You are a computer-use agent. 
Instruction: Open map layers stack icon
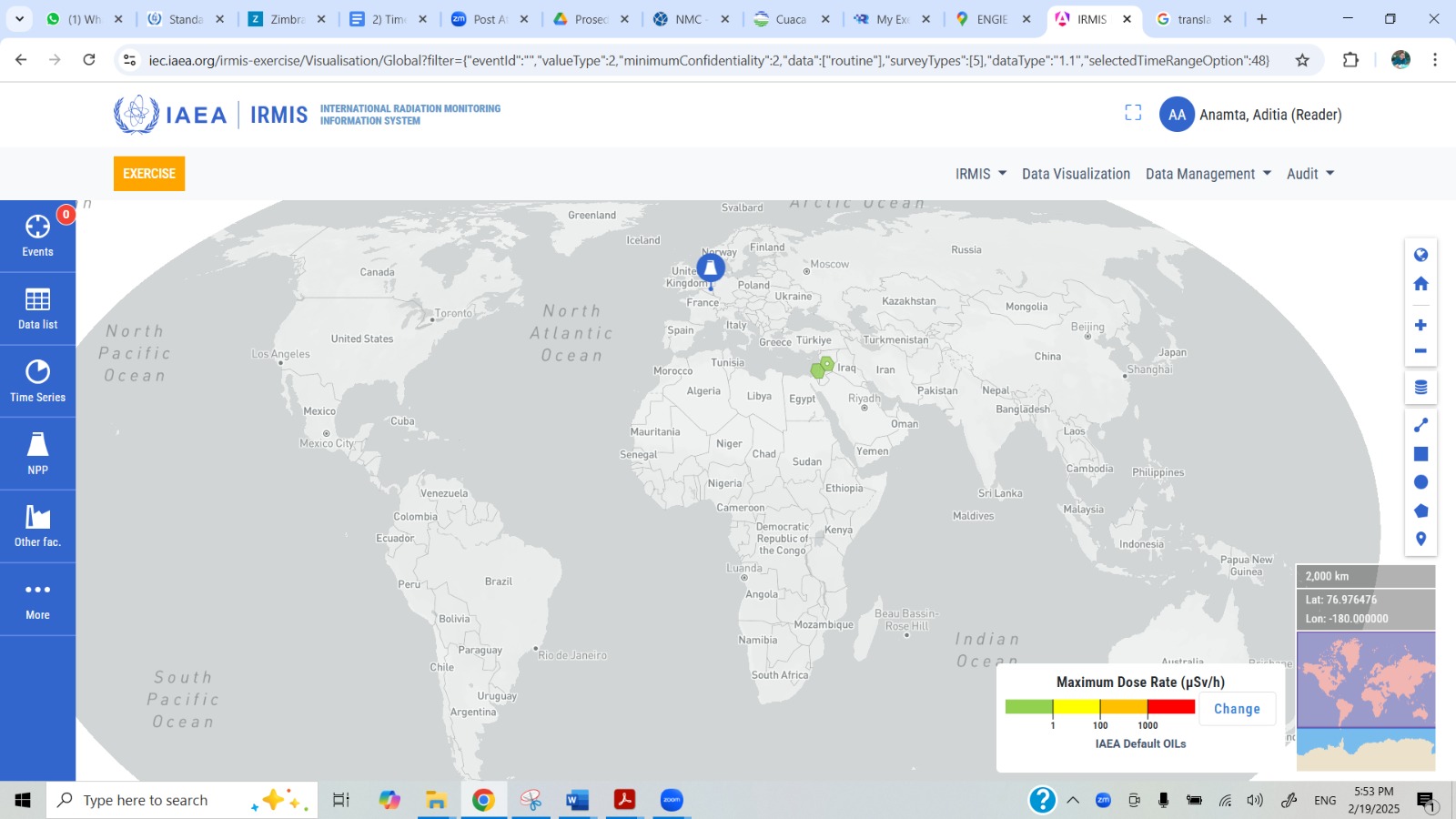(x=1421, y=388)
